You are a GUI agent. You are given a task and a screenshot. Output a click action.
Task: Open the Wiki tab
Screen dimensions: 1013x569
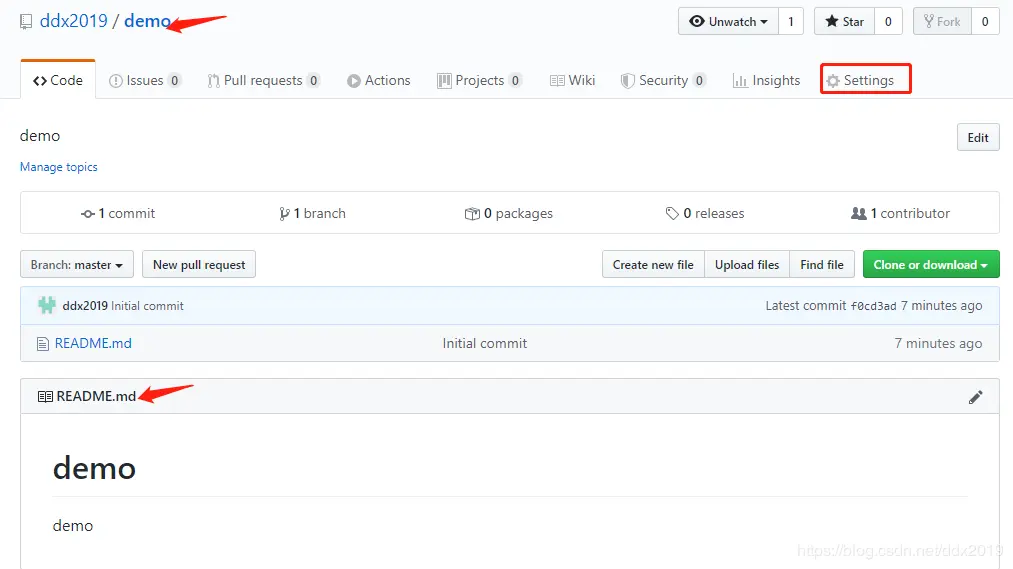572,80
